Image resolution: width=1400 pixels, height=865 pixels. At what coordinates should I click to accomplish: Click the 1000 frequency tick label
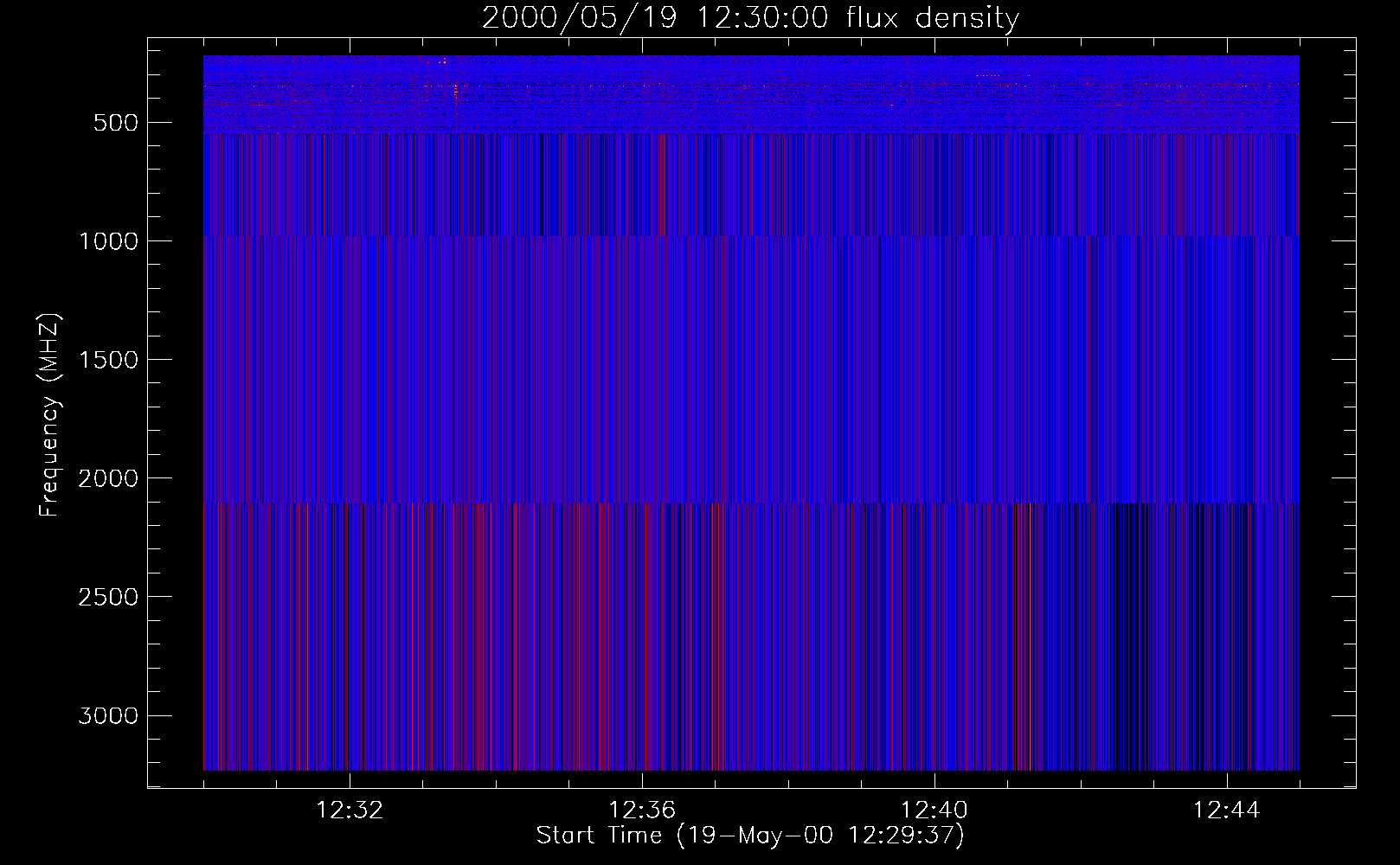[x=108, y=241]
